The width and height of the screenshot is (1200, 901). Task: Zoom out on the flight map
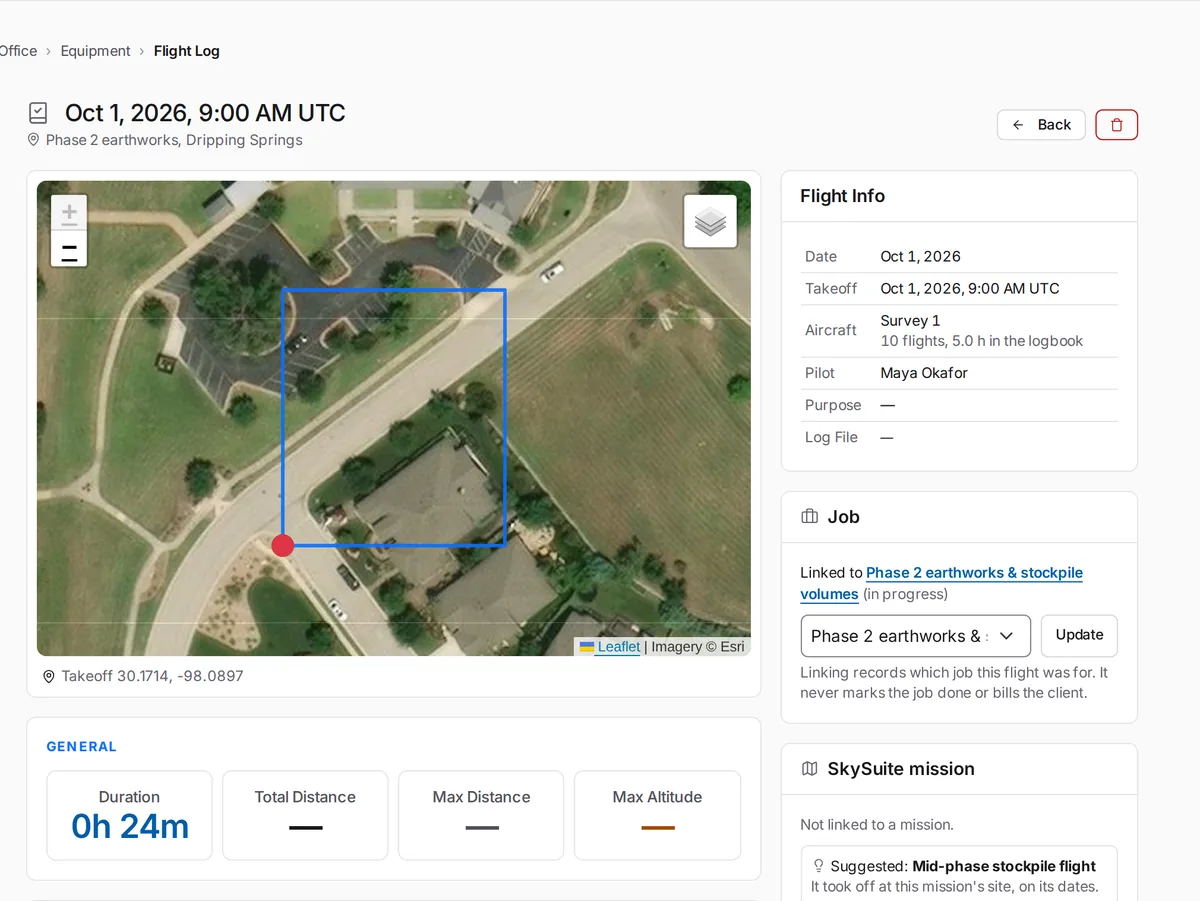click(69, 249)
